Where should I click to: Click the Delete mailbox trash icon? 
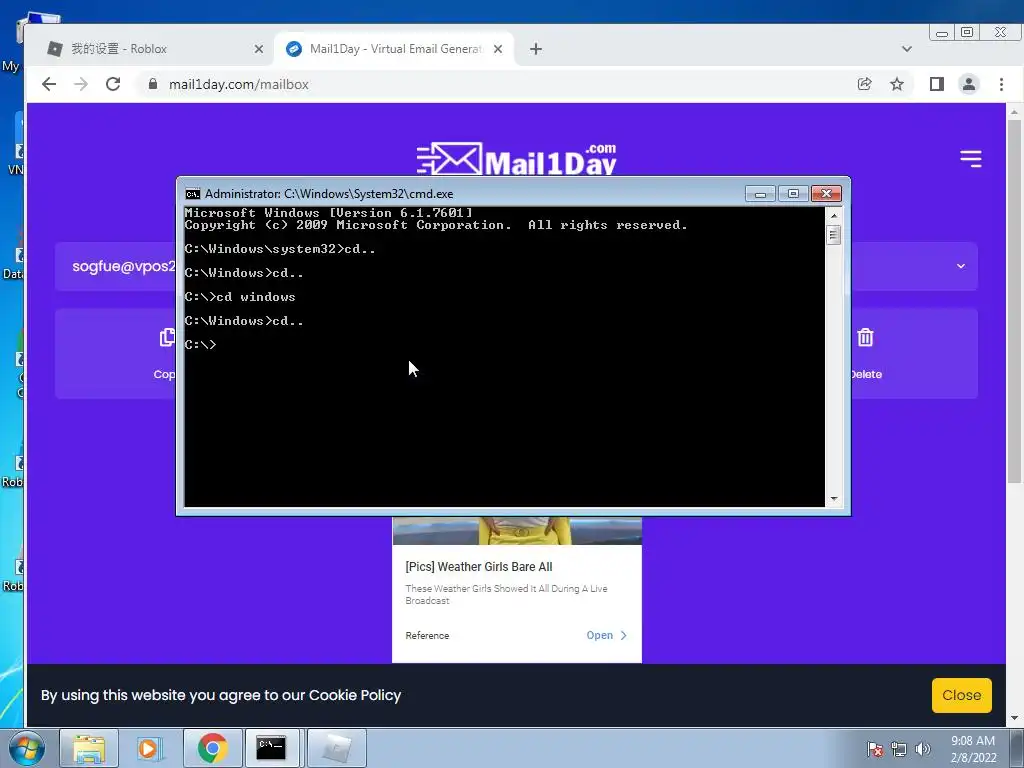[865, 337]
